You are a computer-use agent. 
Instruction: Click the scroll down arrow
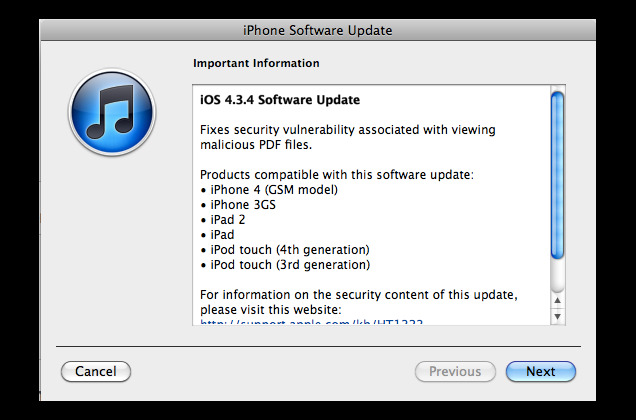[557, 316]
